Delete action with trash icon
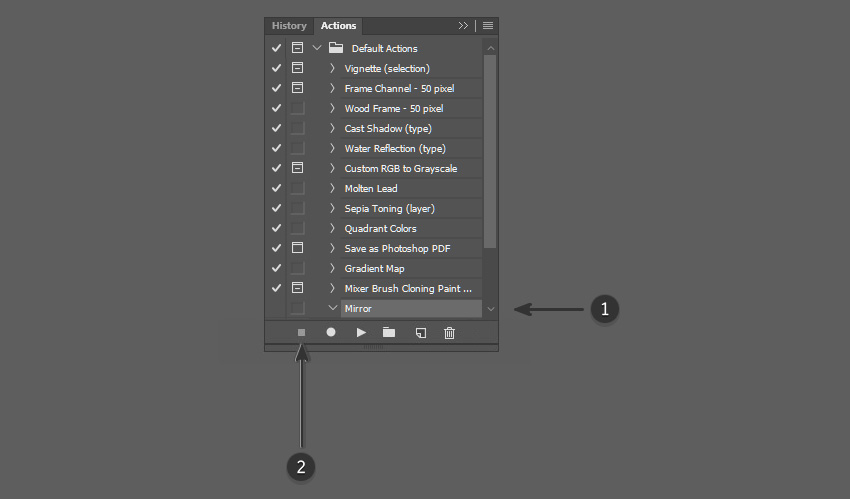The image size is (850, 499). (x=449, y=333)
